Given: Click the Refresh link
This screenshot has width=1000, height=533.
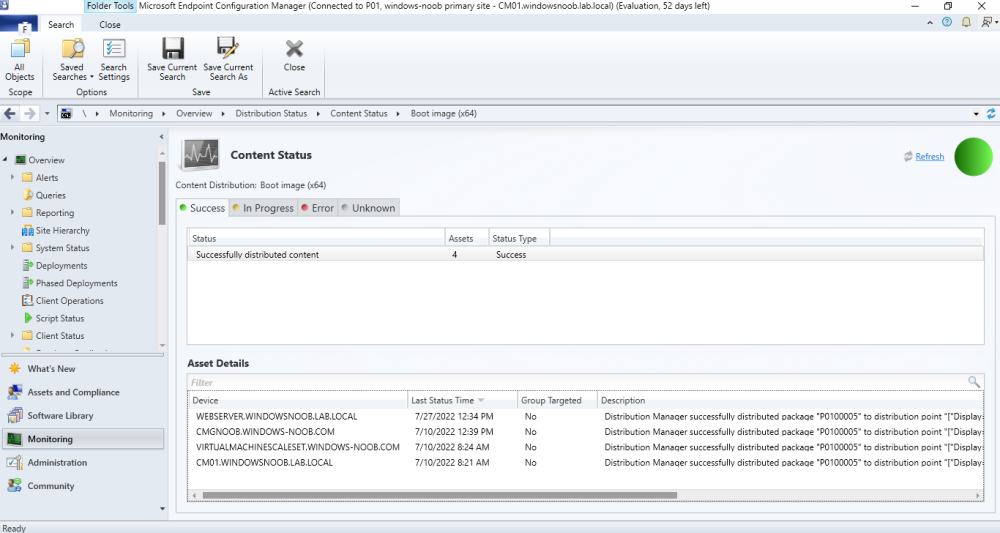Looking at the screenshot, I should (929, 157).
